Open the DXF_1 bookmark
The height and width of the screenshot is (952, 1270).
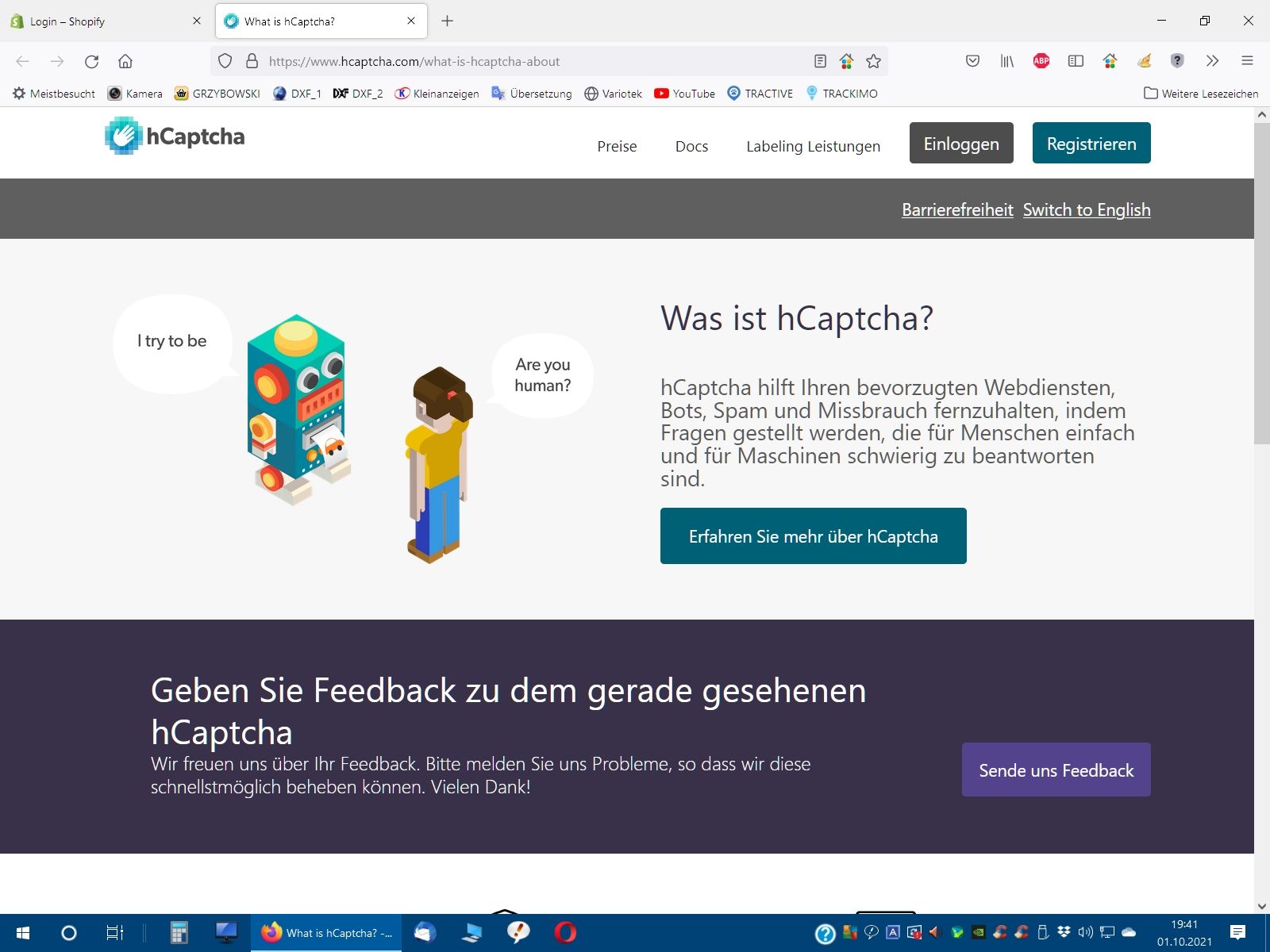(x=297, y=94)
